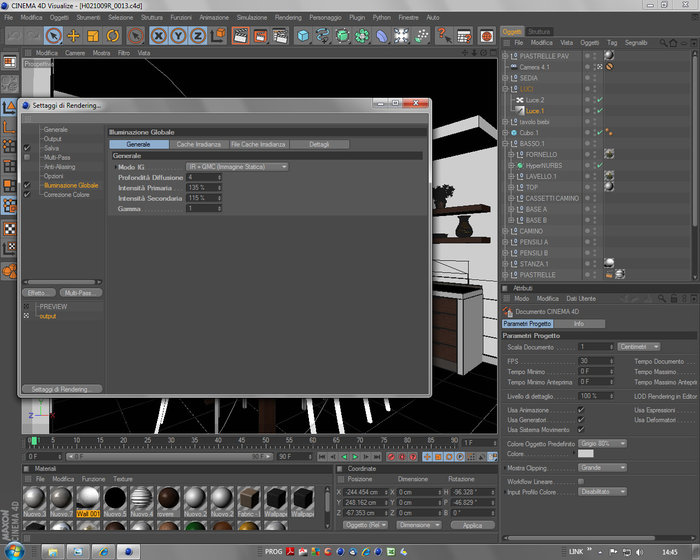Viewport: 700px width, 560px height.
Task: Select the Move tool in toolbar
Action: [x=73, y=36]
